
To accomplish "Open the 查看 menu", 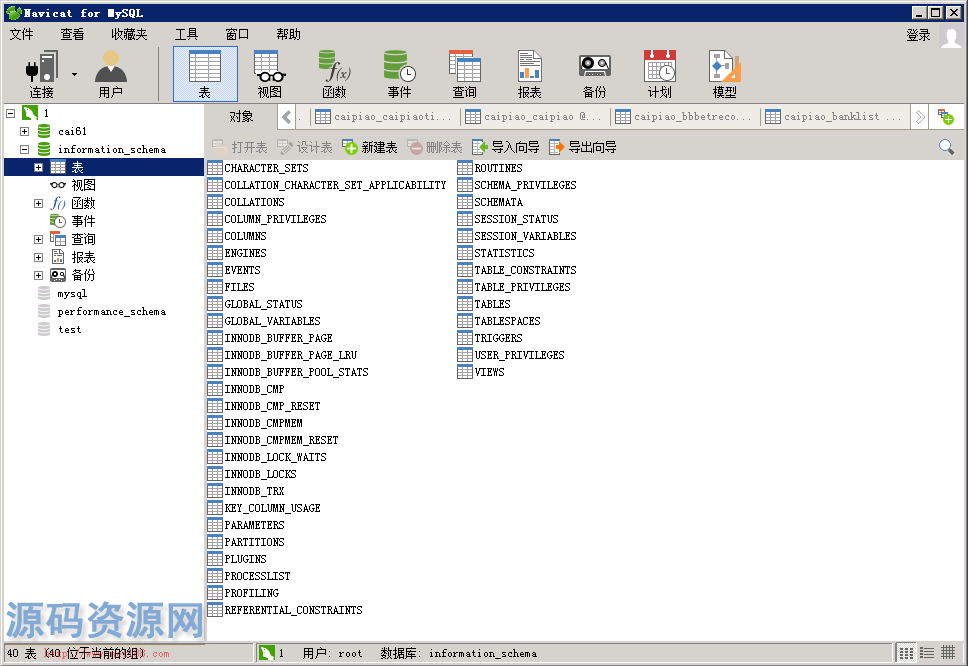I will (x=72, y=35).
